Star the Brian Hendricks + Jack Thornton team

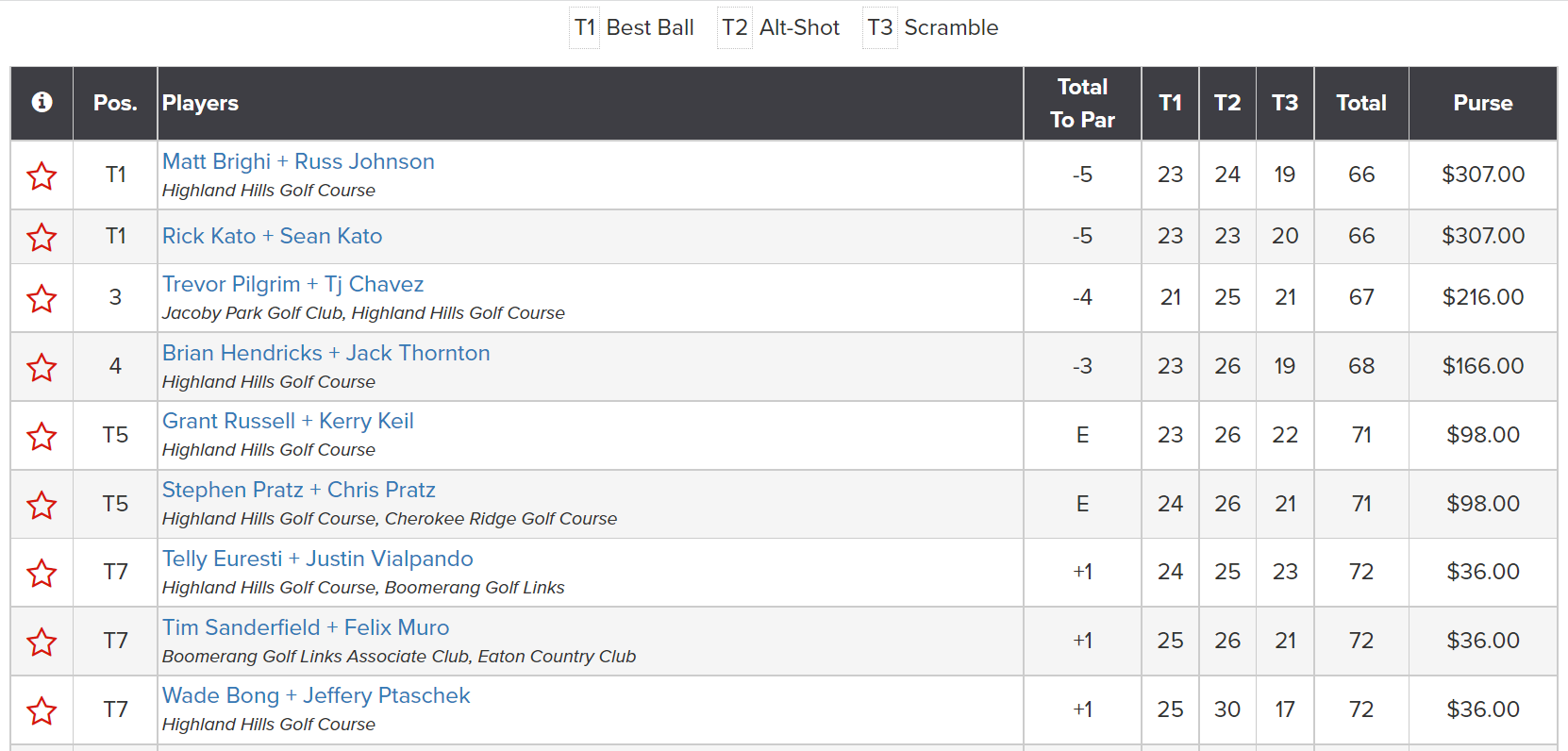[42, 367]
